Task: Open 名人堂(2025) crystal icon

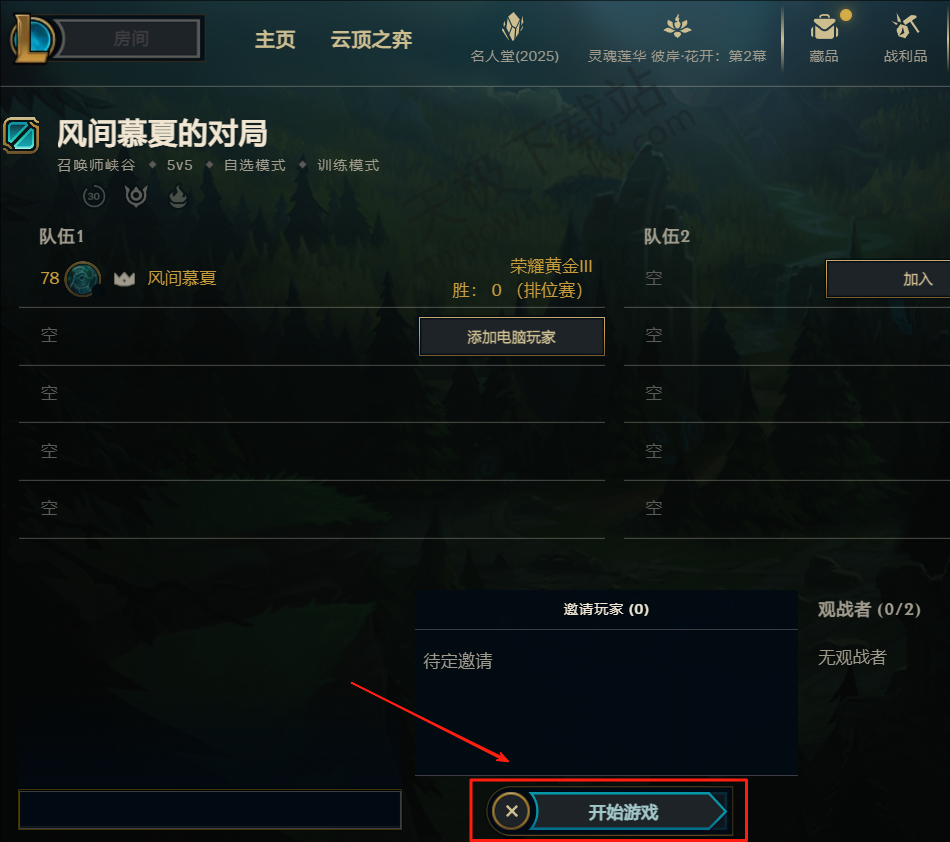Action: pos(513,27)
